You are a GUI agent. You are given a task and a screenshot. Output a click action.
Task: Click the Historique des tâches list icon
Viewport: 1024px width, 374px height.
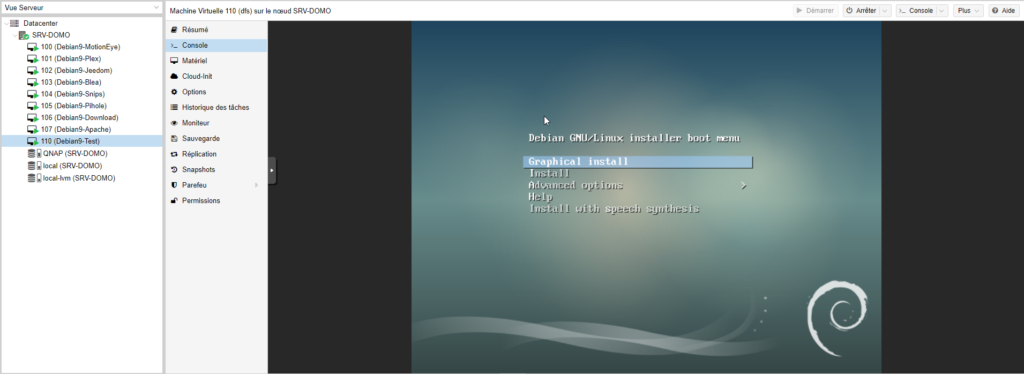(174, 107)
